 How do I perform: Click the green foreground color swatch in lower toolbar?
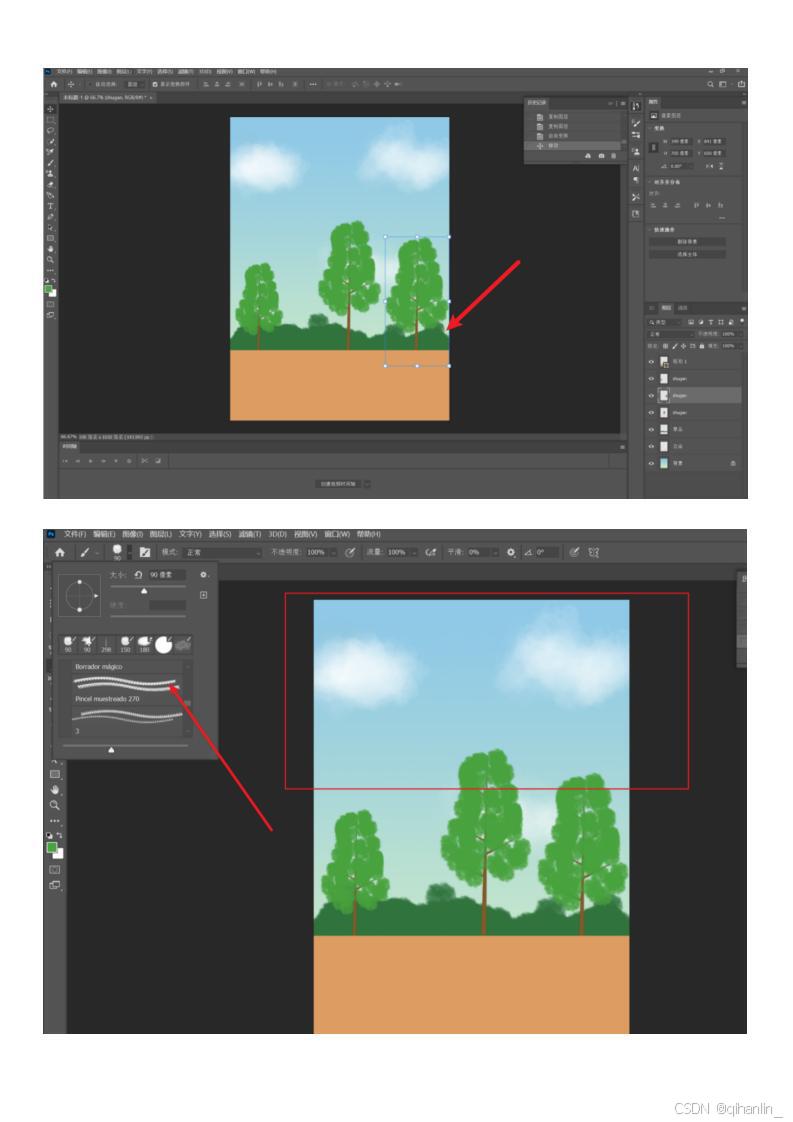[x=52, y=848]
